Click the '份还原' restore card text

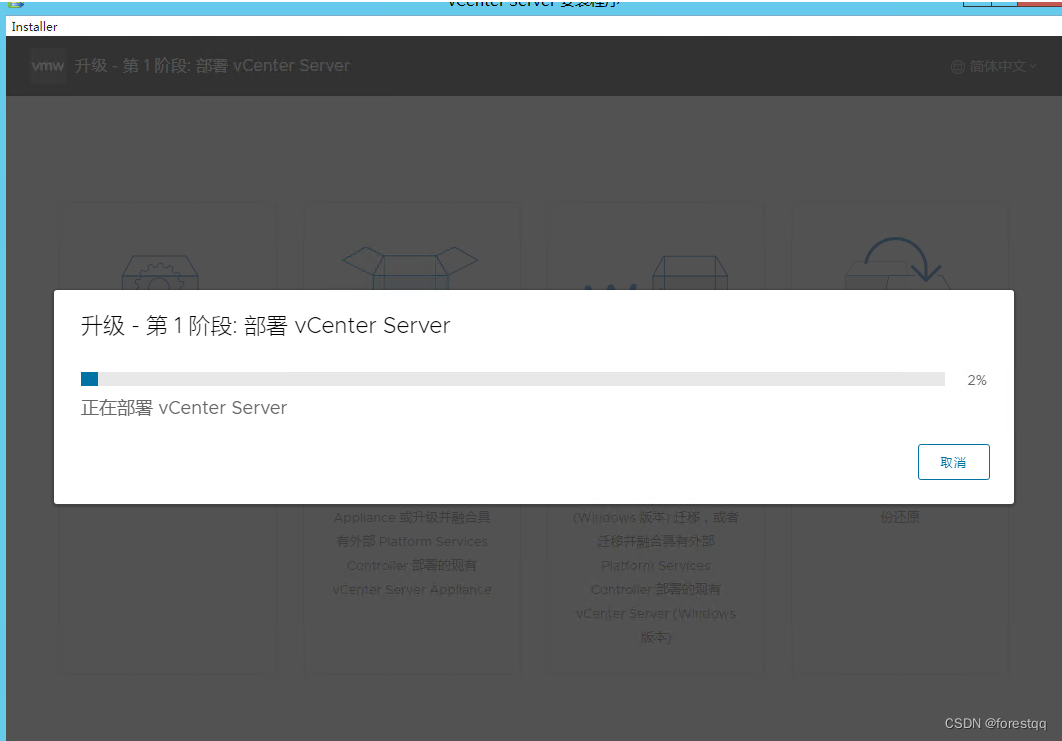tap(899, 517)
